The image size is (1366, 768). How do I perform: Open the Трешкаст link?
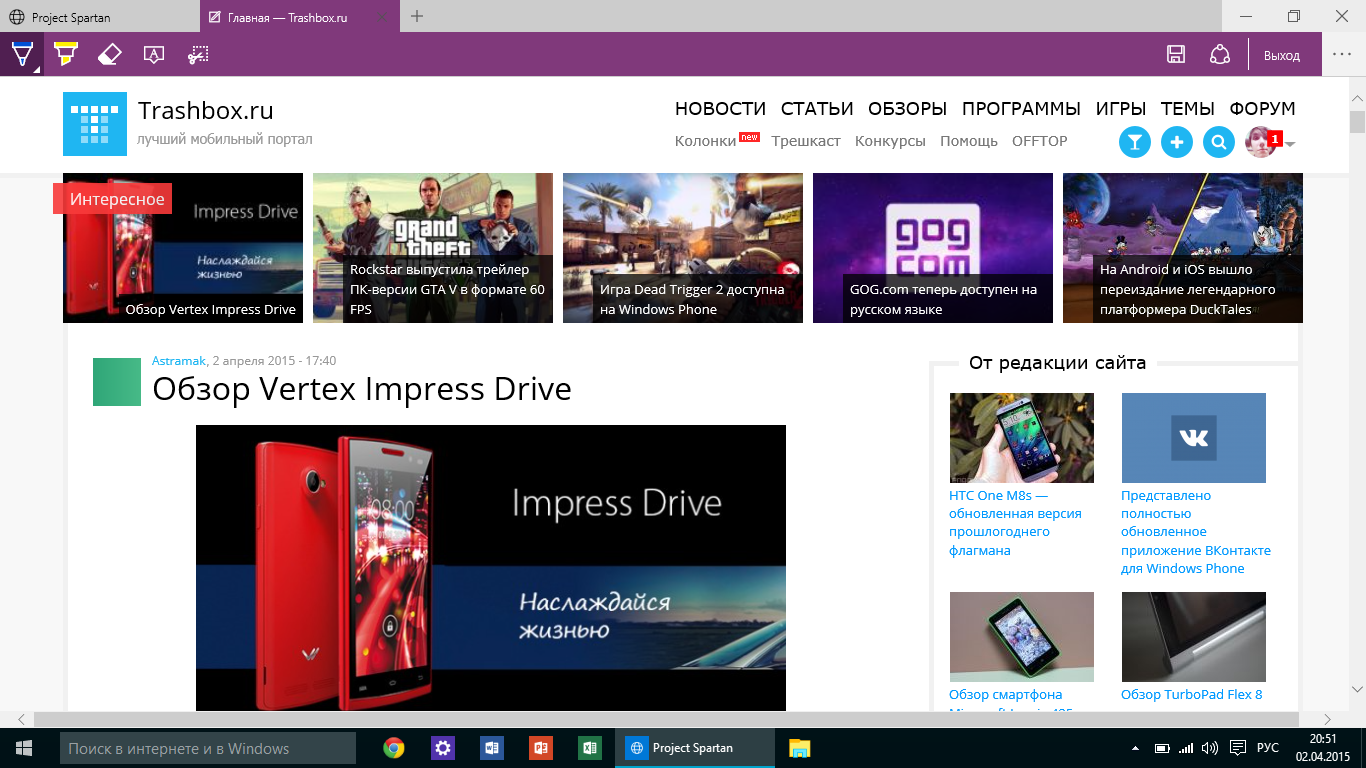[806, 141]
